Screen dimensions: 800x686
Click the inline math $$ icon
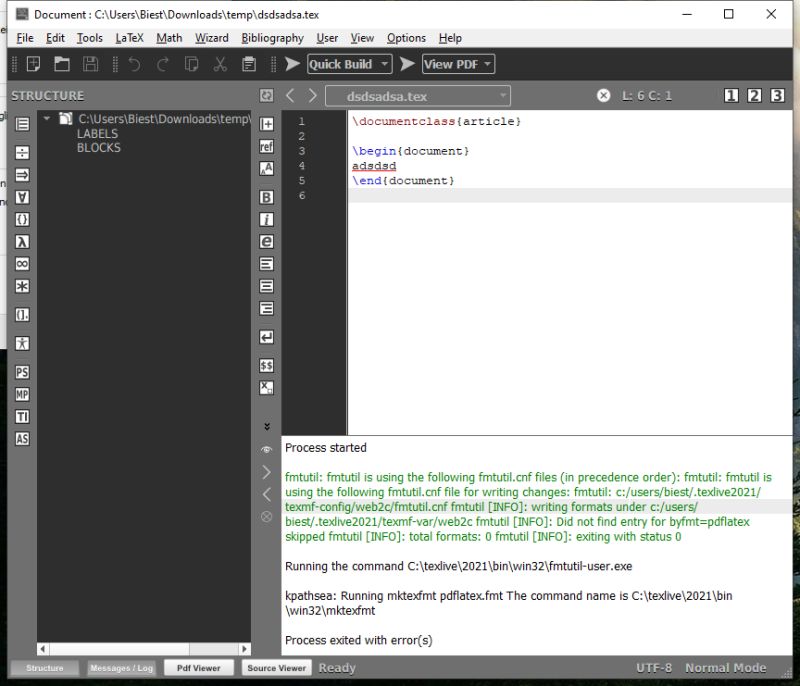click(266, 365)
